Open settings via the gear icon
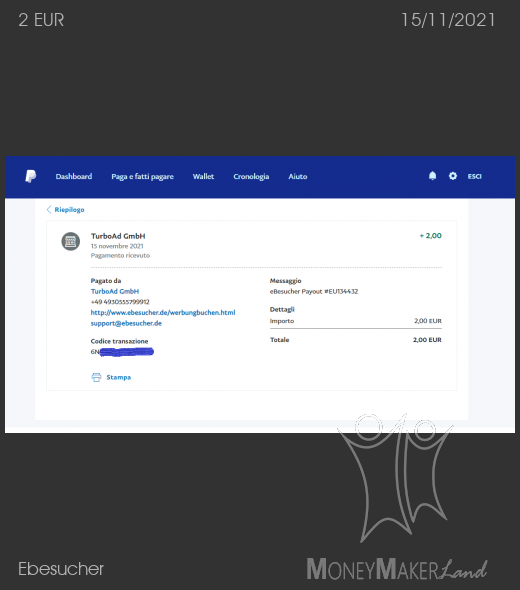520x590 pixels. [x=453, y=176]
